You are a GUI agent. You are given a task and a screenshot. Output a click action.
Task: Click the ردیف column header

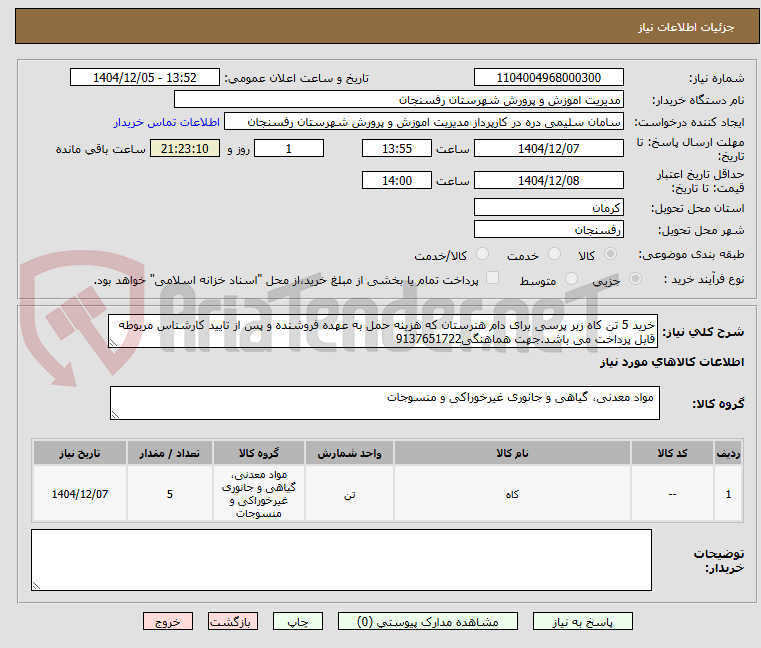click(728, 453)
